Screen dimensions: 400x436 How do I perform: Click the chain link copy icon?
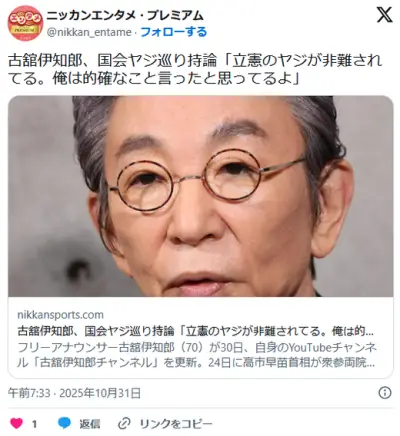tap(124, 424)
